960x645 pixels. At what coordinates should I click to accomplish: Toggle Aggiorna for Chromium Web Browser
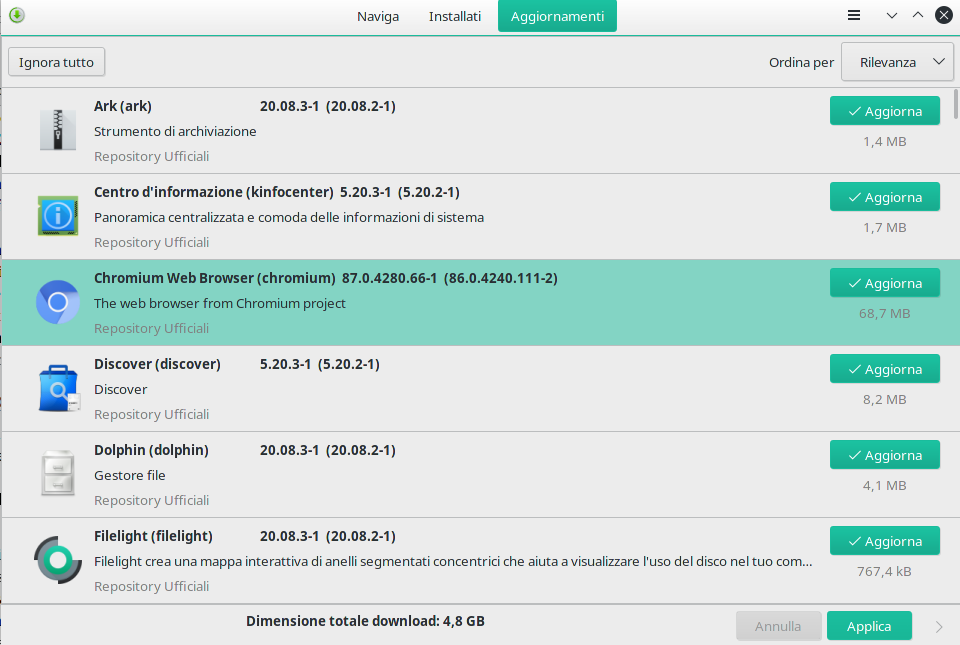(x=885, y=283)
